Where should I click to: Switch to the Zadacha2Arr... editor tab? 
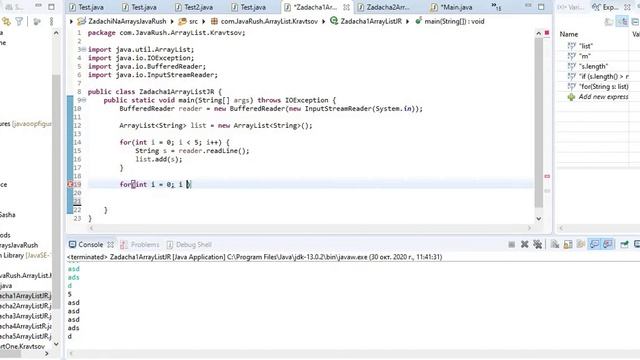click(x=384, y=7)
